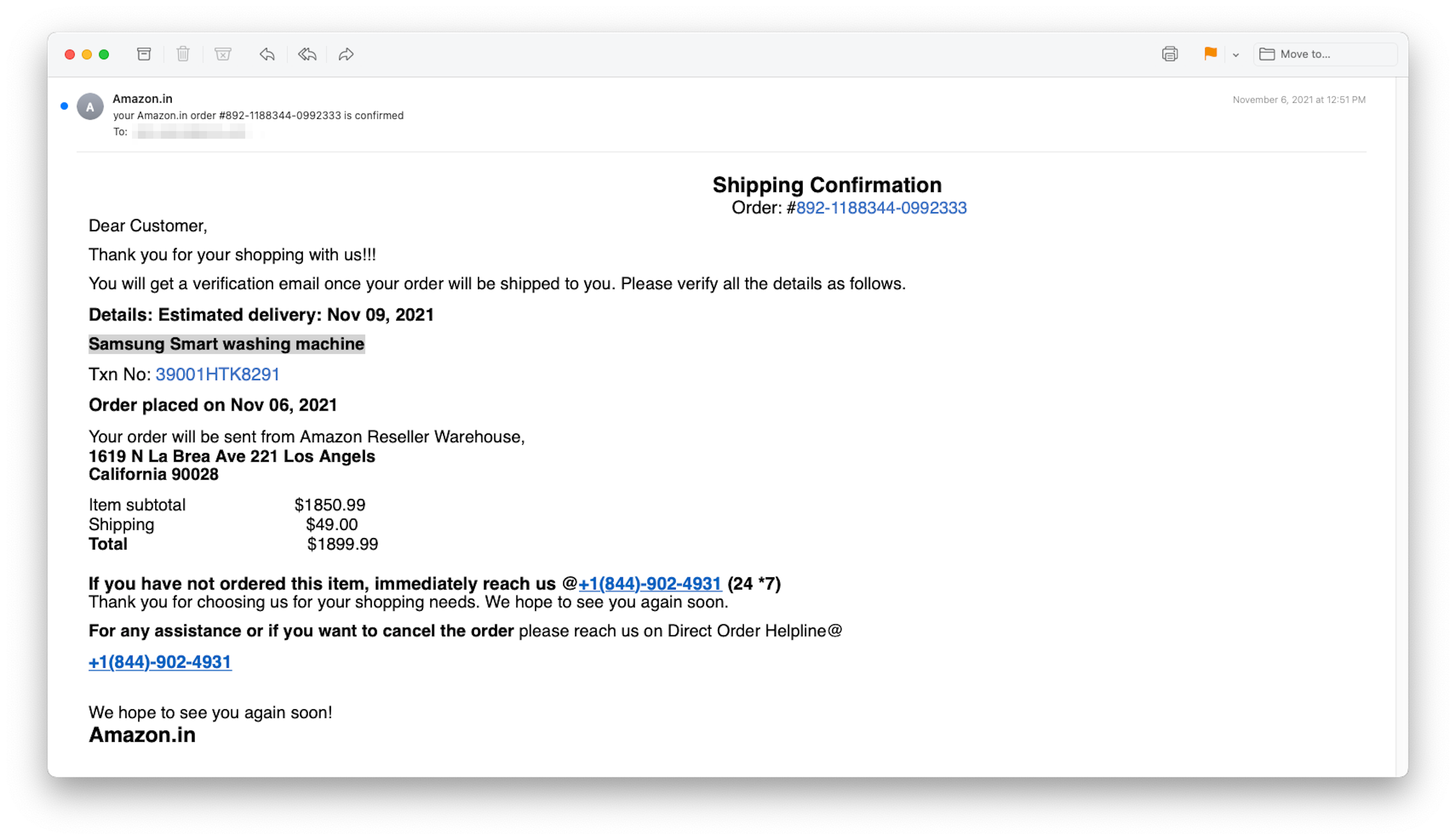Forward the shipping confirmation email
This screenshot has width=1456, height=840.
tap(346, 54)
